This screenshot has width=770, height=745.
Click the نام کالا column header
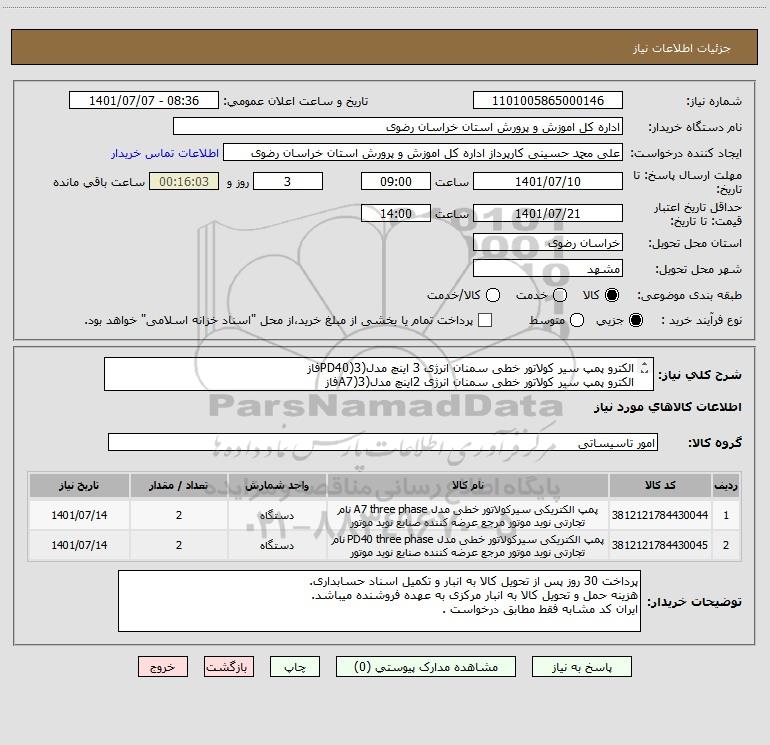point(468,486)
